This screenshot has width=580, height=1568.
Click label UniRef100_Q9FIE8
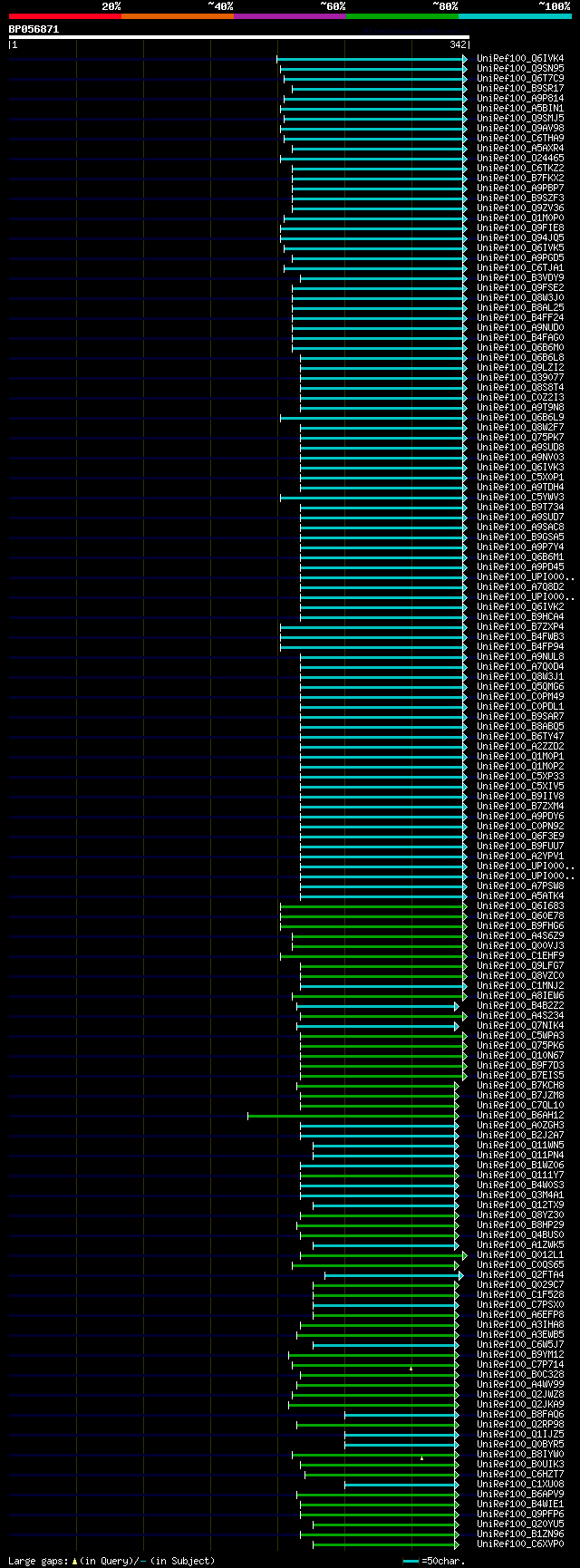point(520,227)
